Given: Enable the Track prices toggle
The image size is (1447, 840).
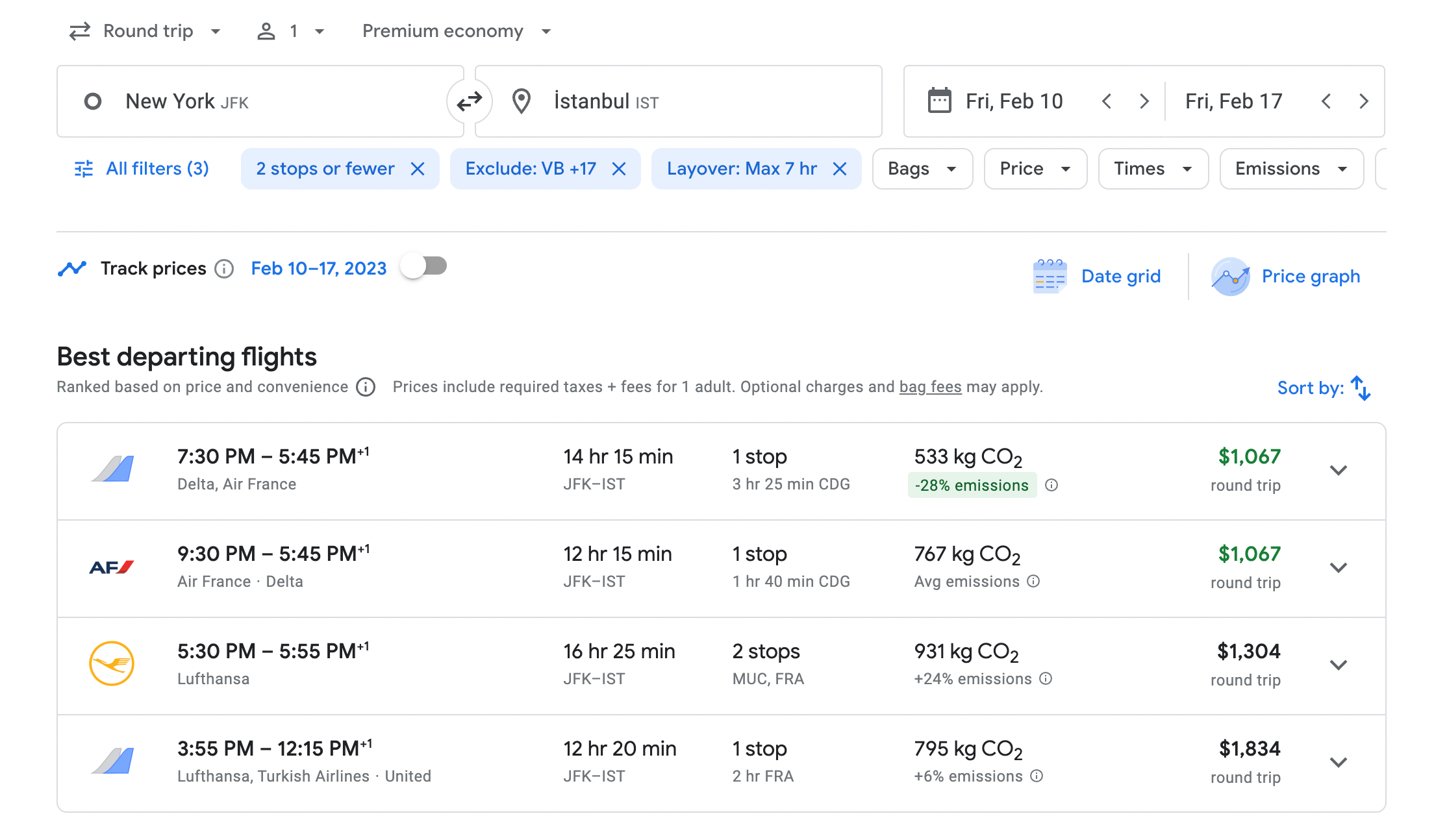Looking at the screenshot, I should click(x=423, y=266).
